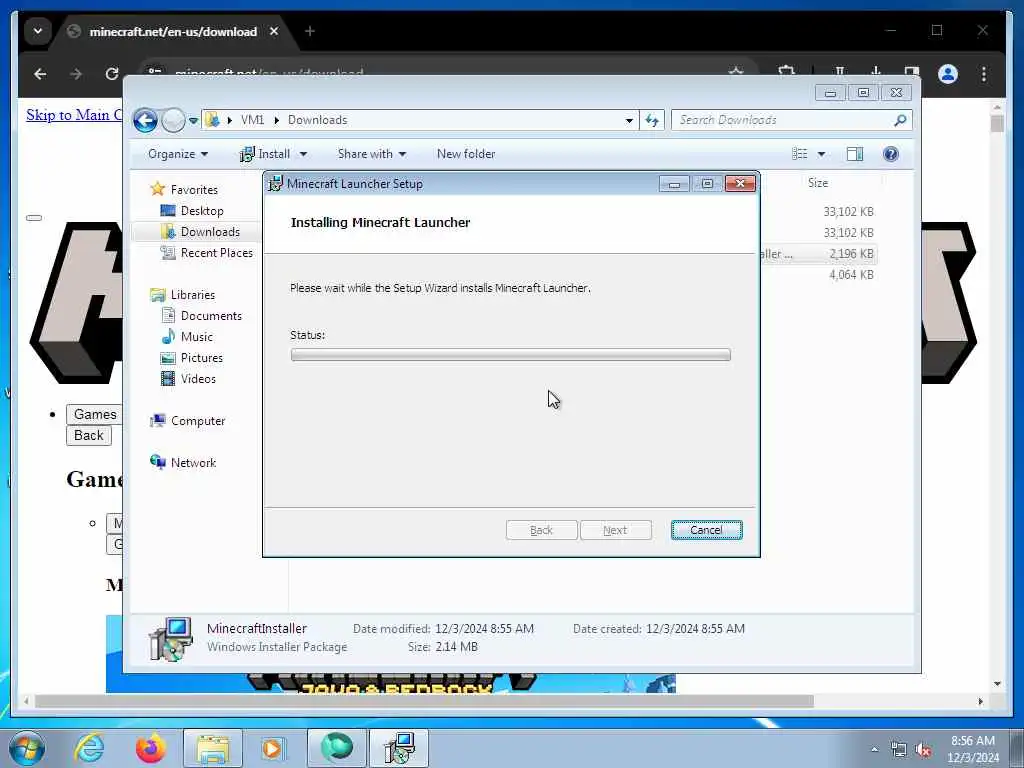Click the Install toolbar button
The width and height of the screenshot is (1024, 768).
(x=265, y=154)
